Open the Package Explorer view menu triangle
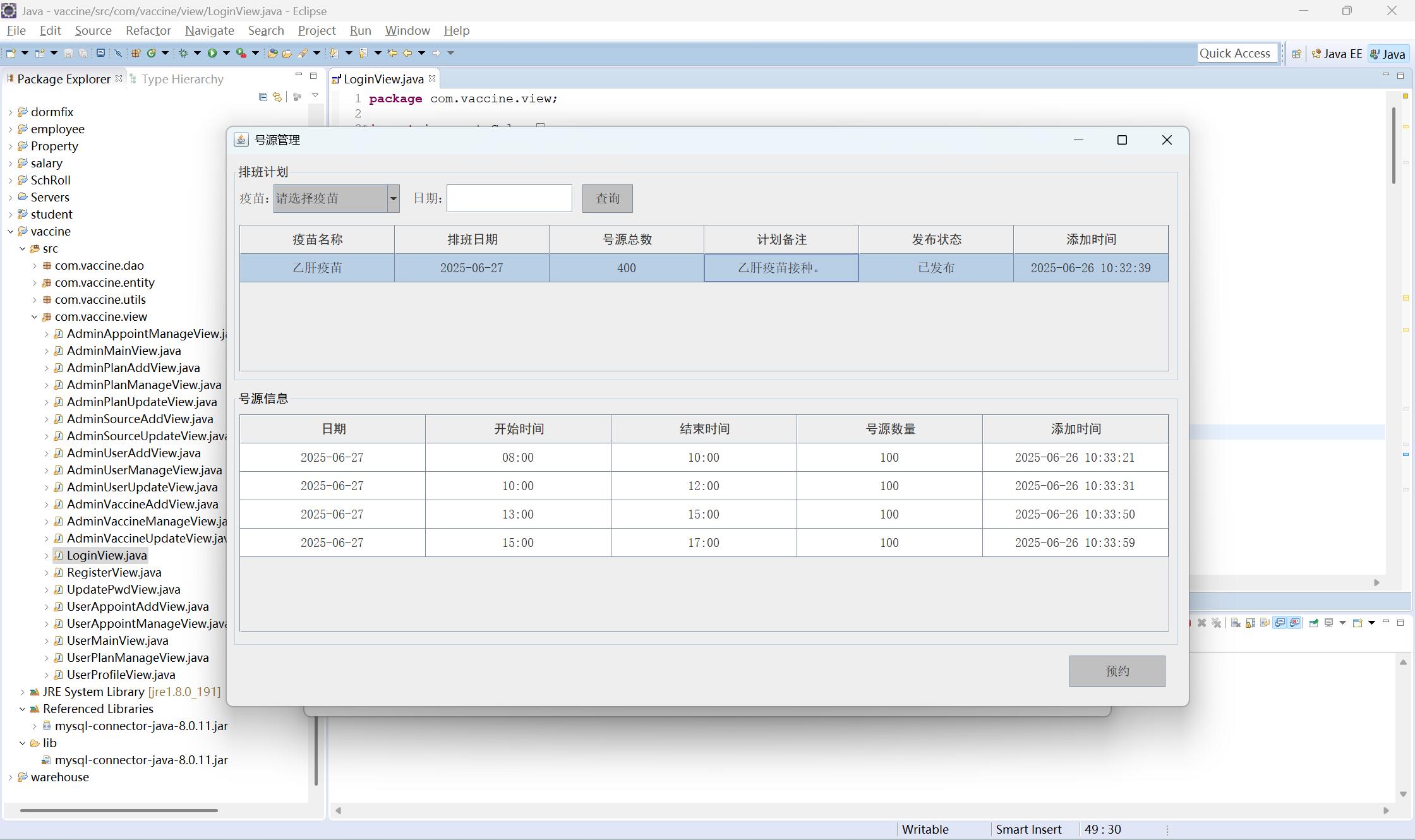The height and width of the screenshot is (840, 1415). pyautogui.click(x=315, y=96)
